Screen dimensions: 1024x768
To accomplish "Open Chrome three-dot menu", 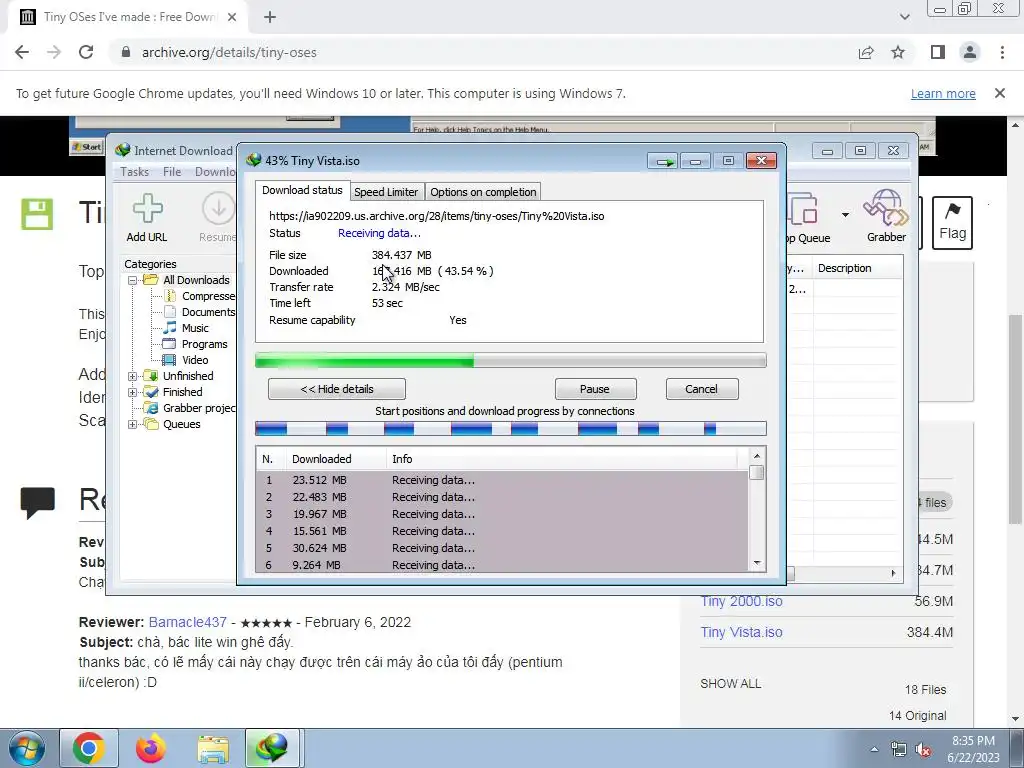I will [1002, 52].
